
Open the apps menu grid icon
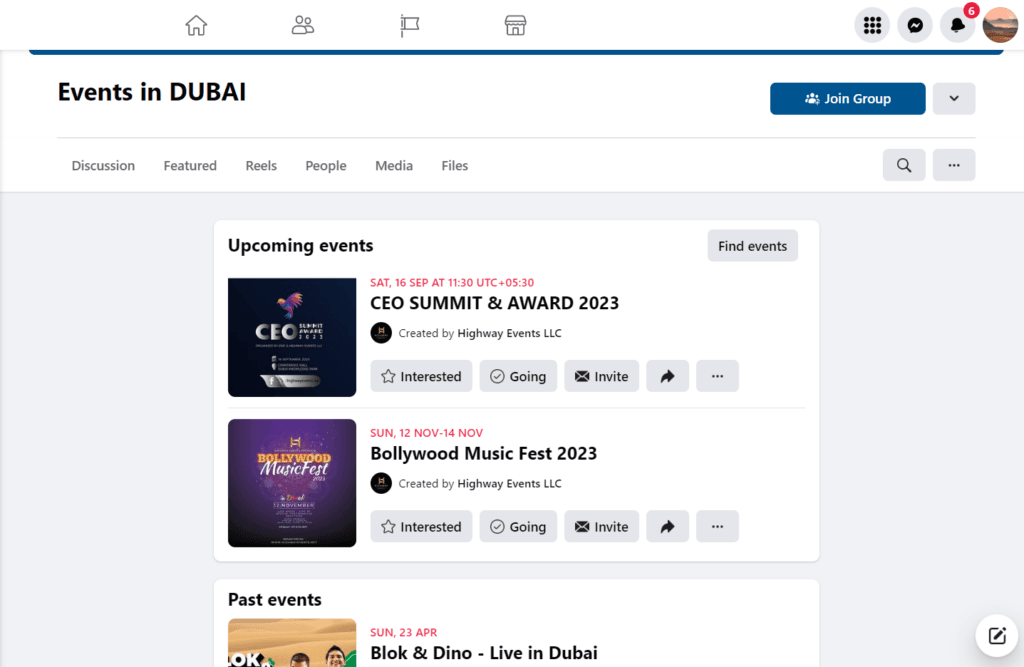coord(871,25)
